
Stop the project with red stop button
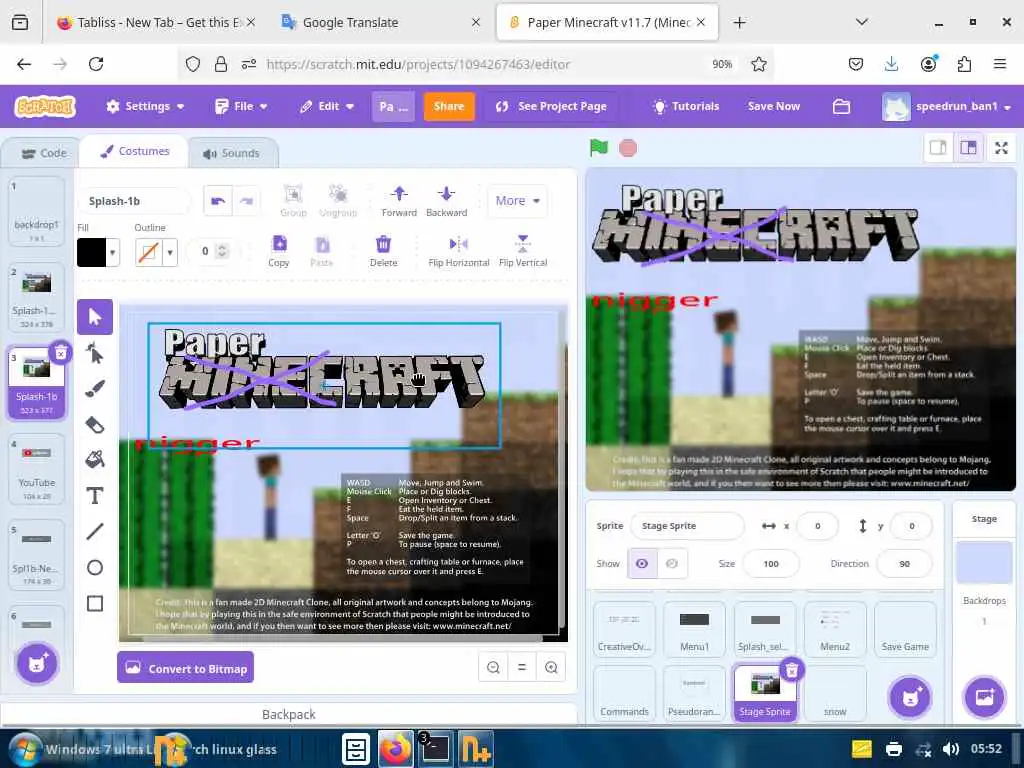coord(628,148)
